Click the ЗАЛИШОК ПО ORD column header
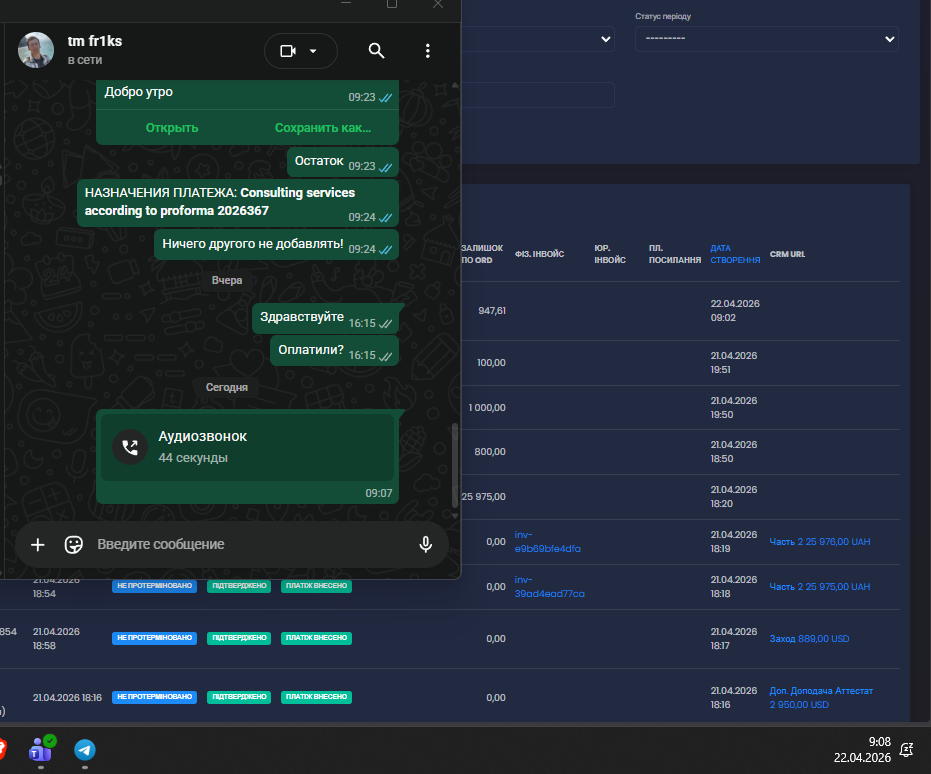Screen dimensions: 931x774 point(482,254)
